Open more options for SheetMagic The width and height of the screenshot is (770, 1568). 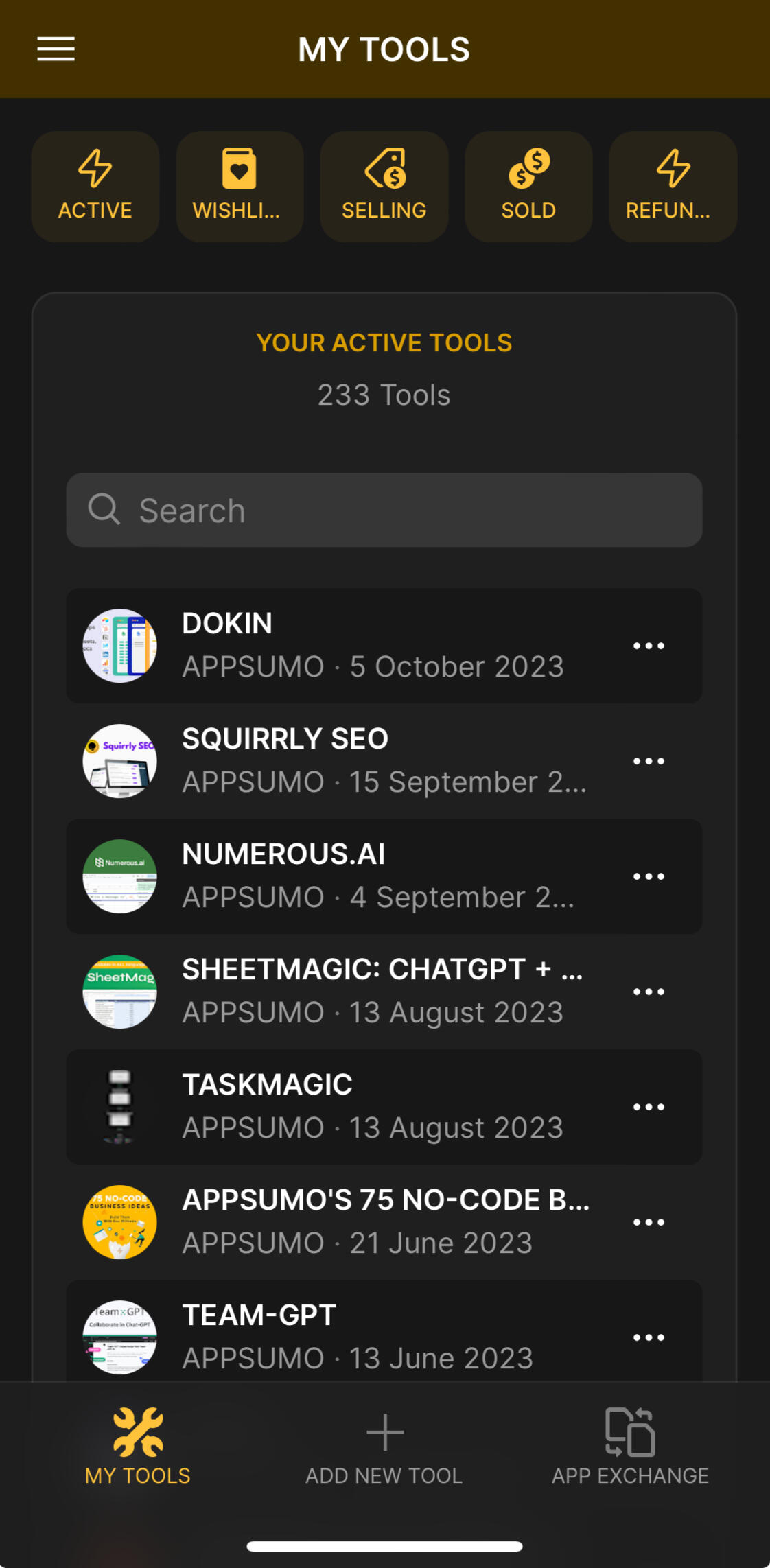coord(649,992)
